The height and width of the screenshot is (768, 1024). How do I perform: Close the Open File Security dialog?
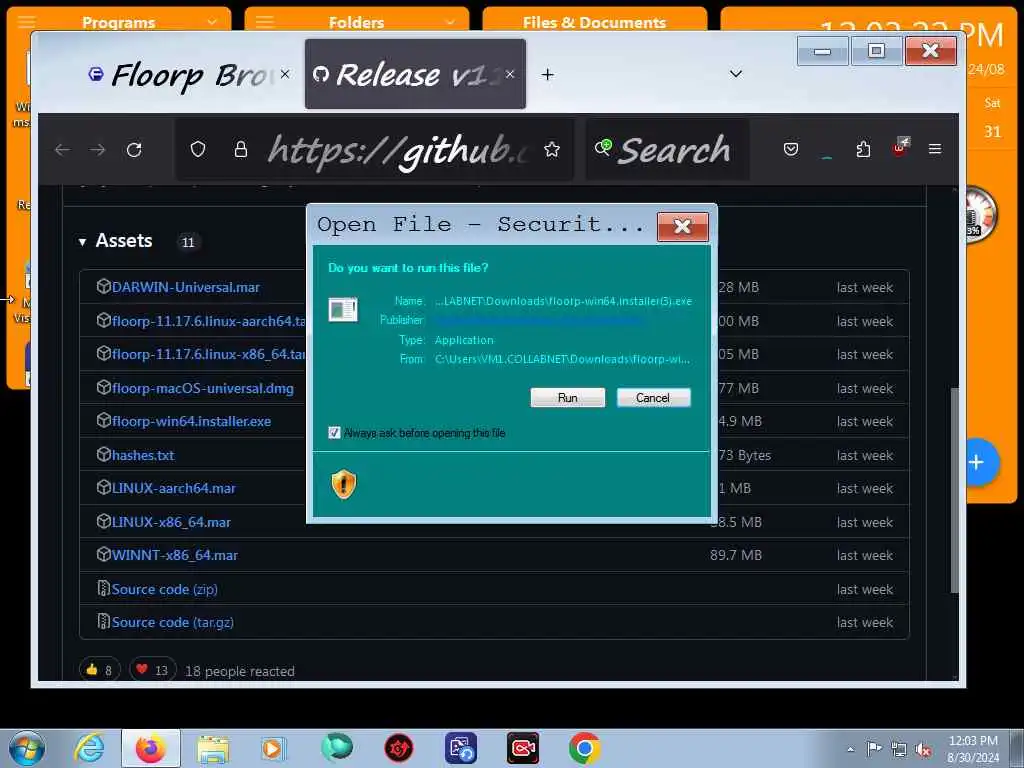click(682, 227)
